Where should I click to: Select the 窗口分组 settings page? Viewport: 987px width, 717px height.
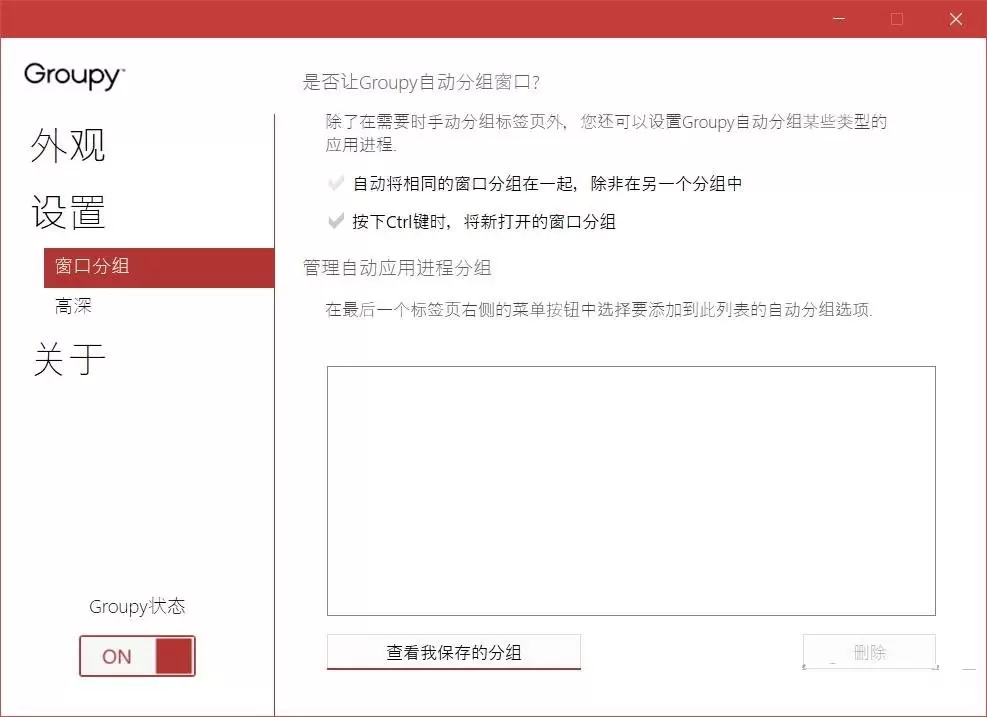pos(159,268)
